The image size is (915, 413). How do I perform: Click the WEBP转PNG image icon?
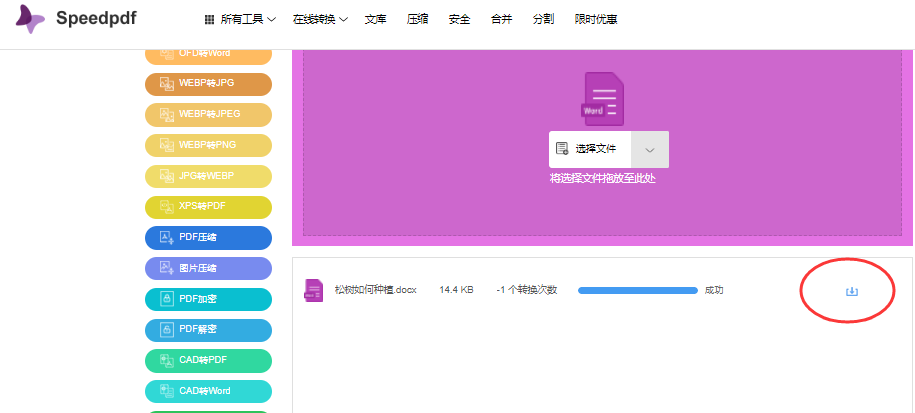pos(167,145)
